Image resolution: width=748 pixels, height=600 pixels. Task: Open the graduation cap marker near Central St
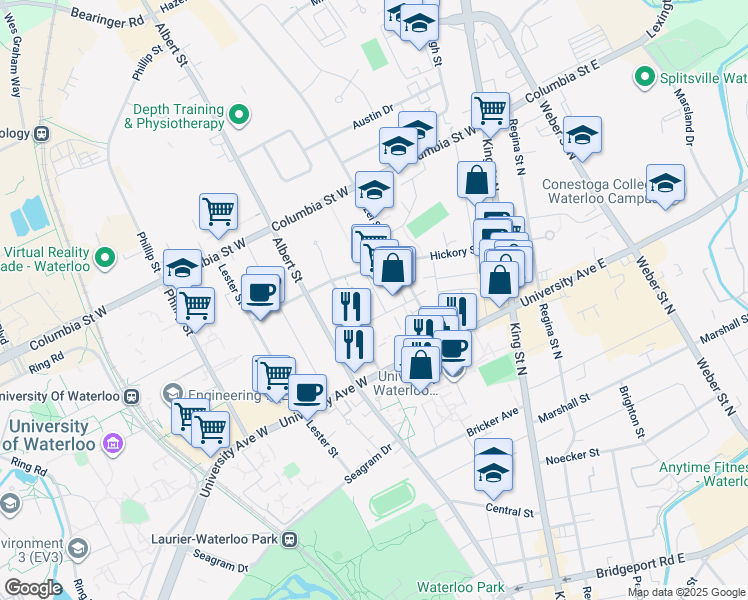tap(493, 463)
